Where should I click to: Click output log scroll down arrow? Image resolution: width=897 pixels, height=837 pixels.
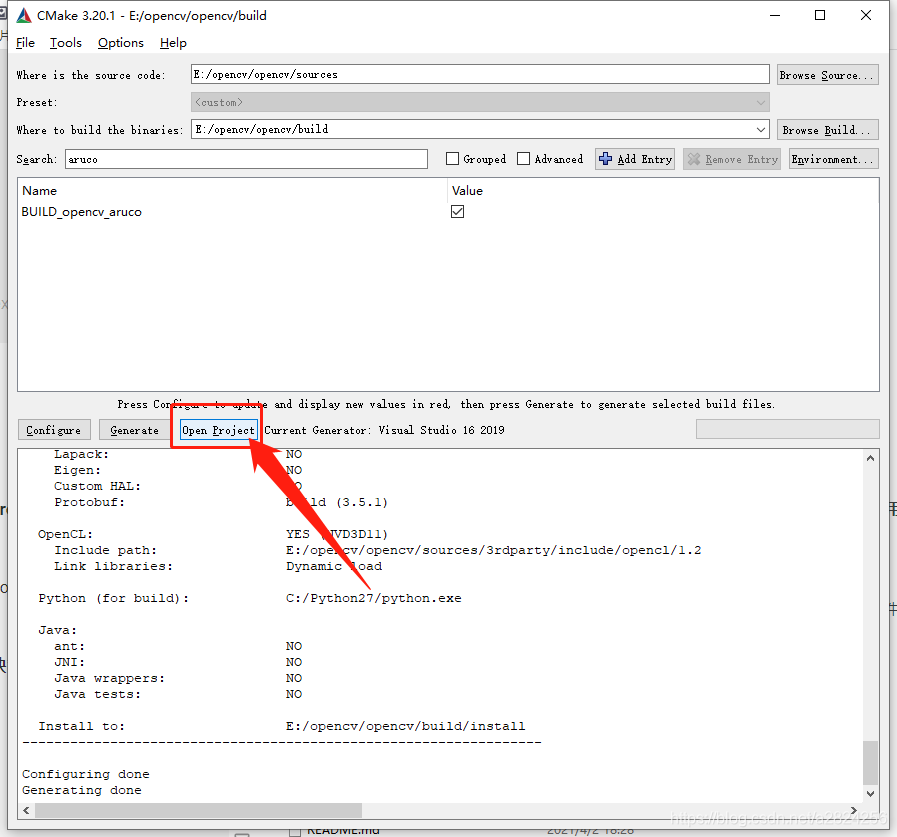[x=870, y=794]
